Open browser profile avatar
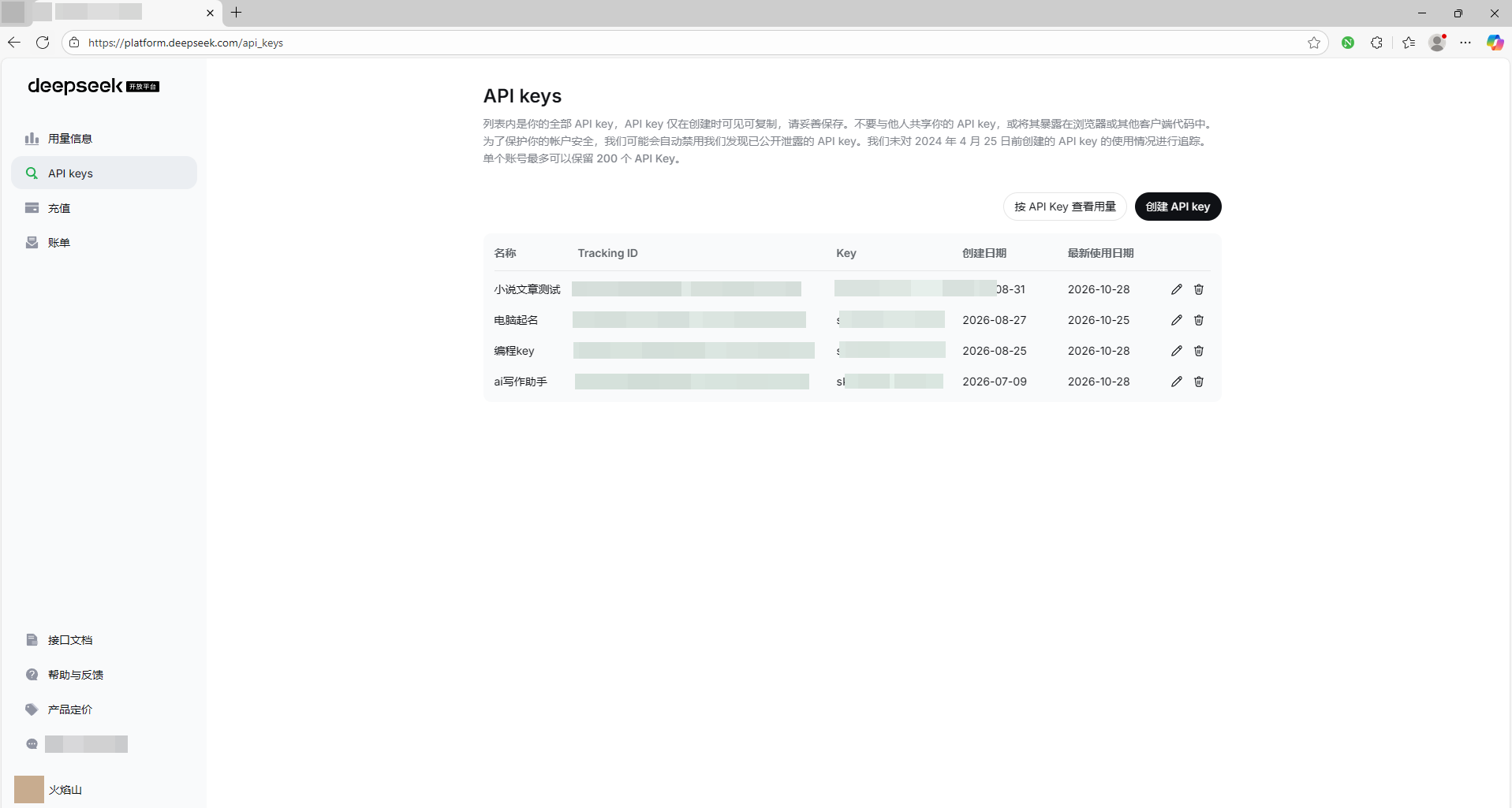This screenshot has width=1512, height=808. coord(1437,43)
